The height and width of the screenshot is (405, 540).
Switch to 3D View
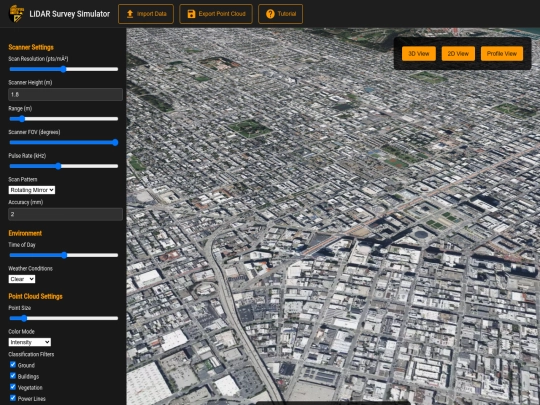click(419, 54)
